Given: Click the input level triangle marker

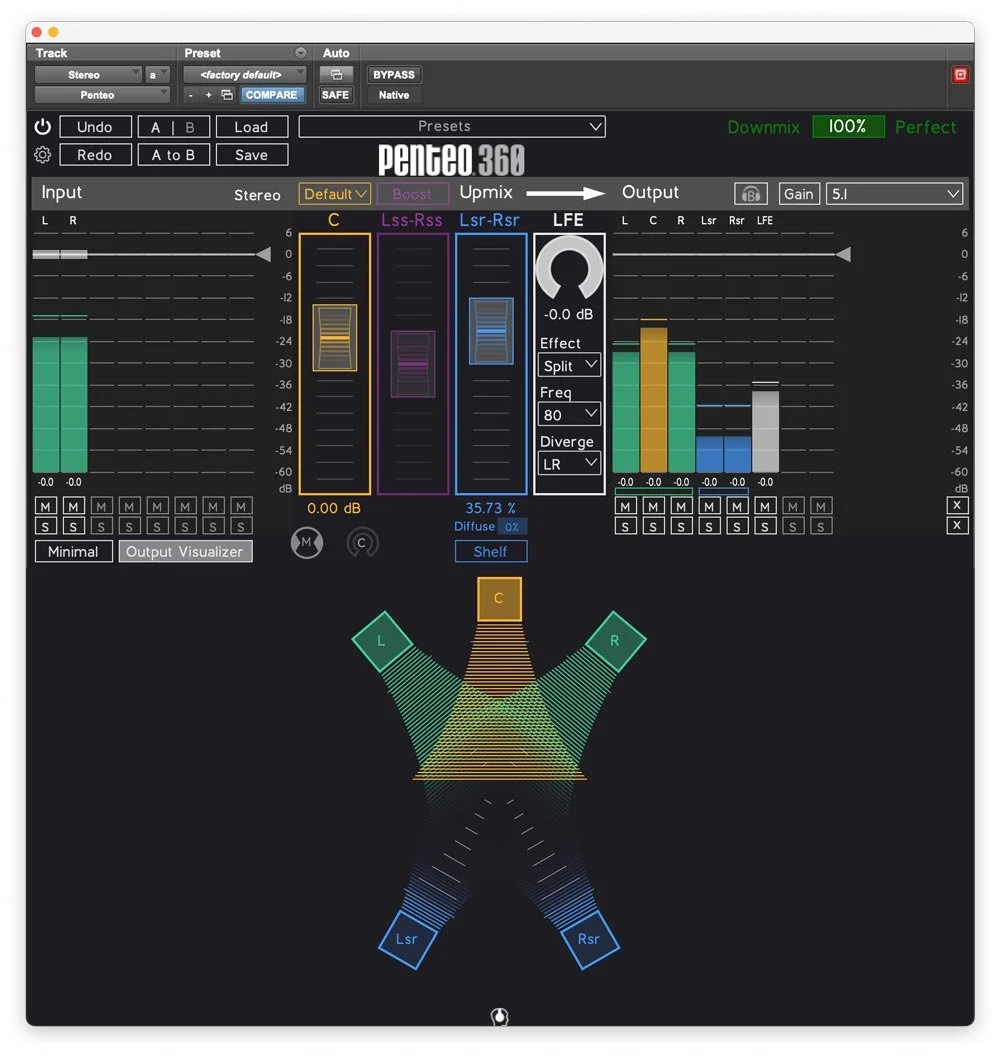Looking at the screenshot, I should 263,254.
